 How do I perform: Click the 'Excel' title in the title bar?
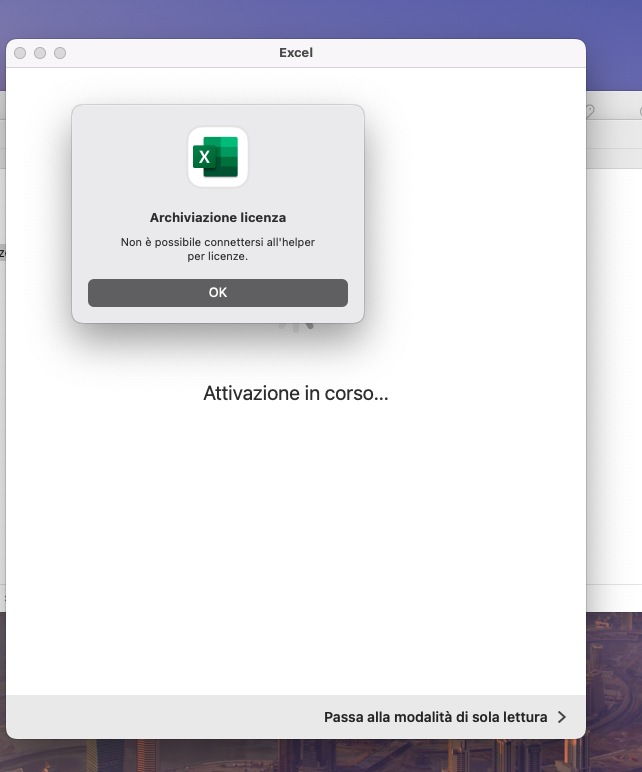point(296,53)
